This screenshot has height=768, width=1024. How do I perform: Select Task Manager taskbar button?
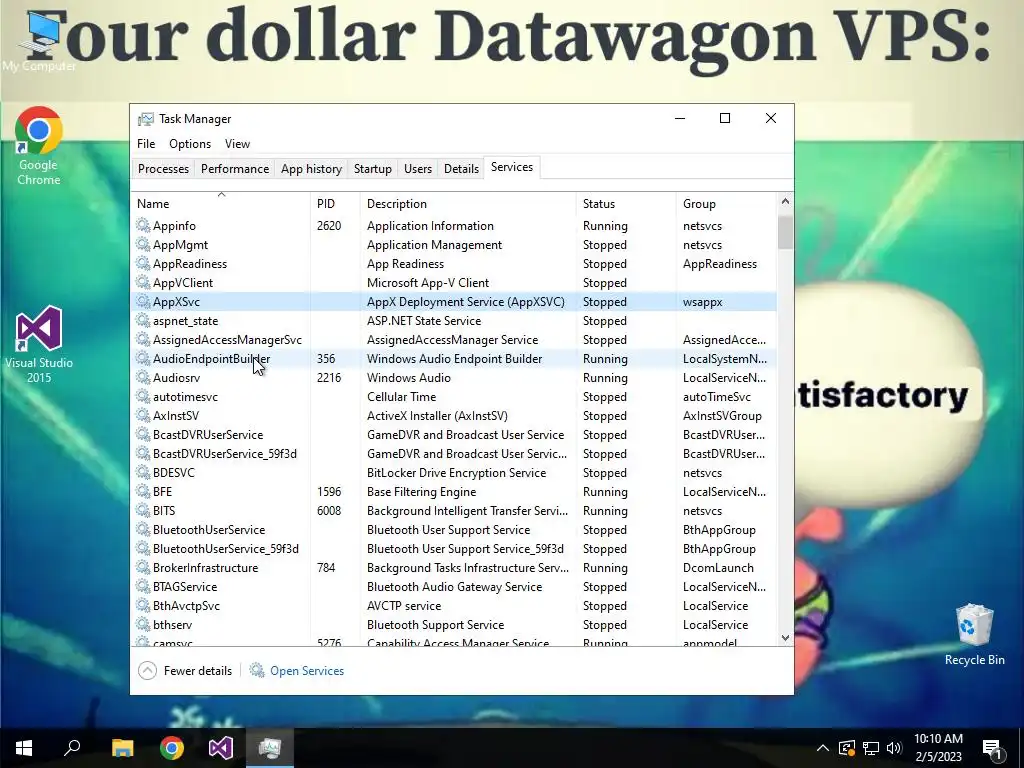[270, 748]
